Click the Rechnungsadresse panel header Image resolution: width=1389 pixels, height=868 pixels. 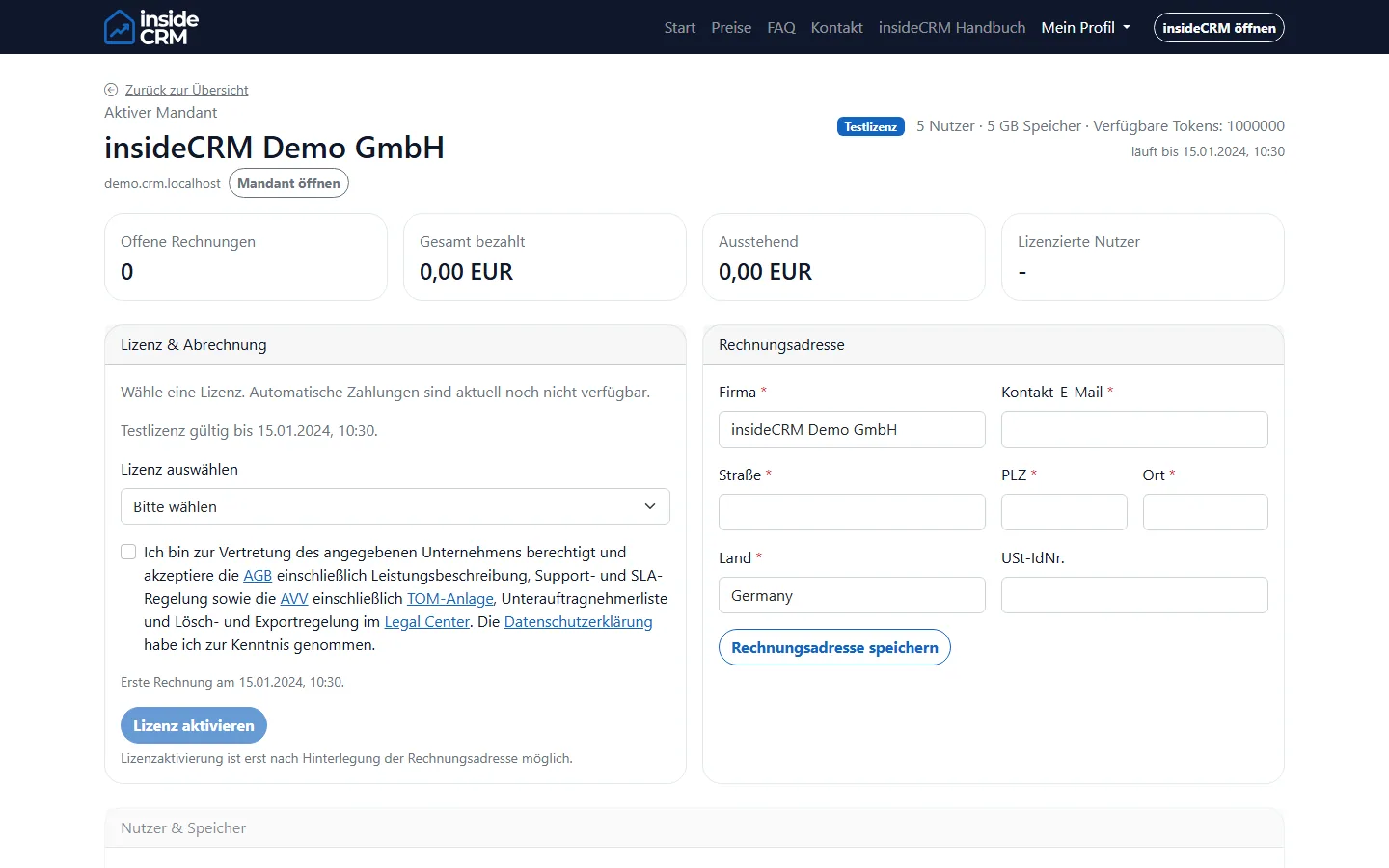coord(994,344)
